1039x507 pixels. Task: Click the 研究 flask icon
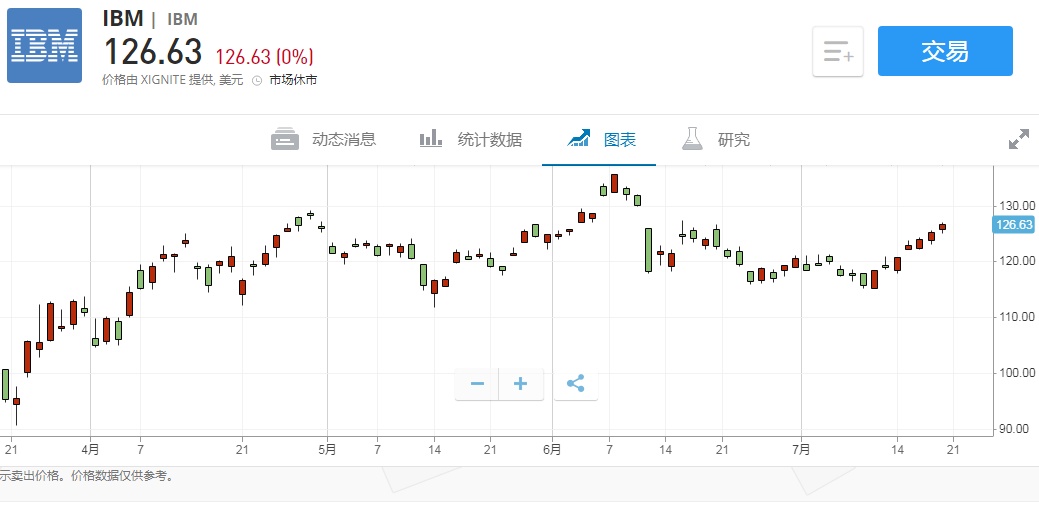[692, 140]
